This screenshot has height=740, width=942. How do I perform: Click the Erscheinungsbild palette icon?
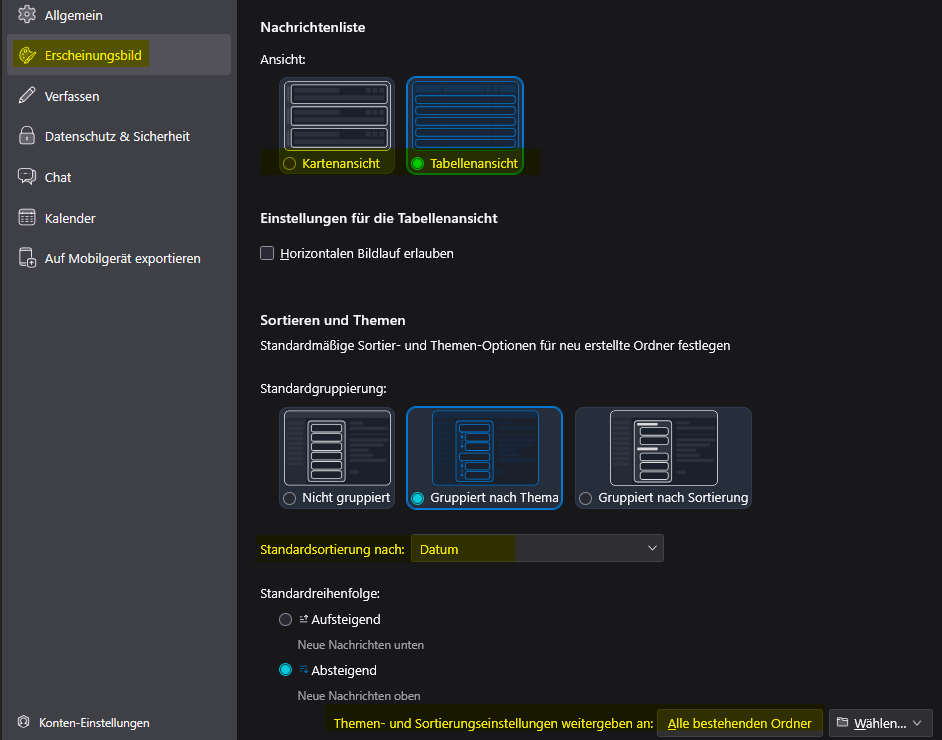point(27,55)
